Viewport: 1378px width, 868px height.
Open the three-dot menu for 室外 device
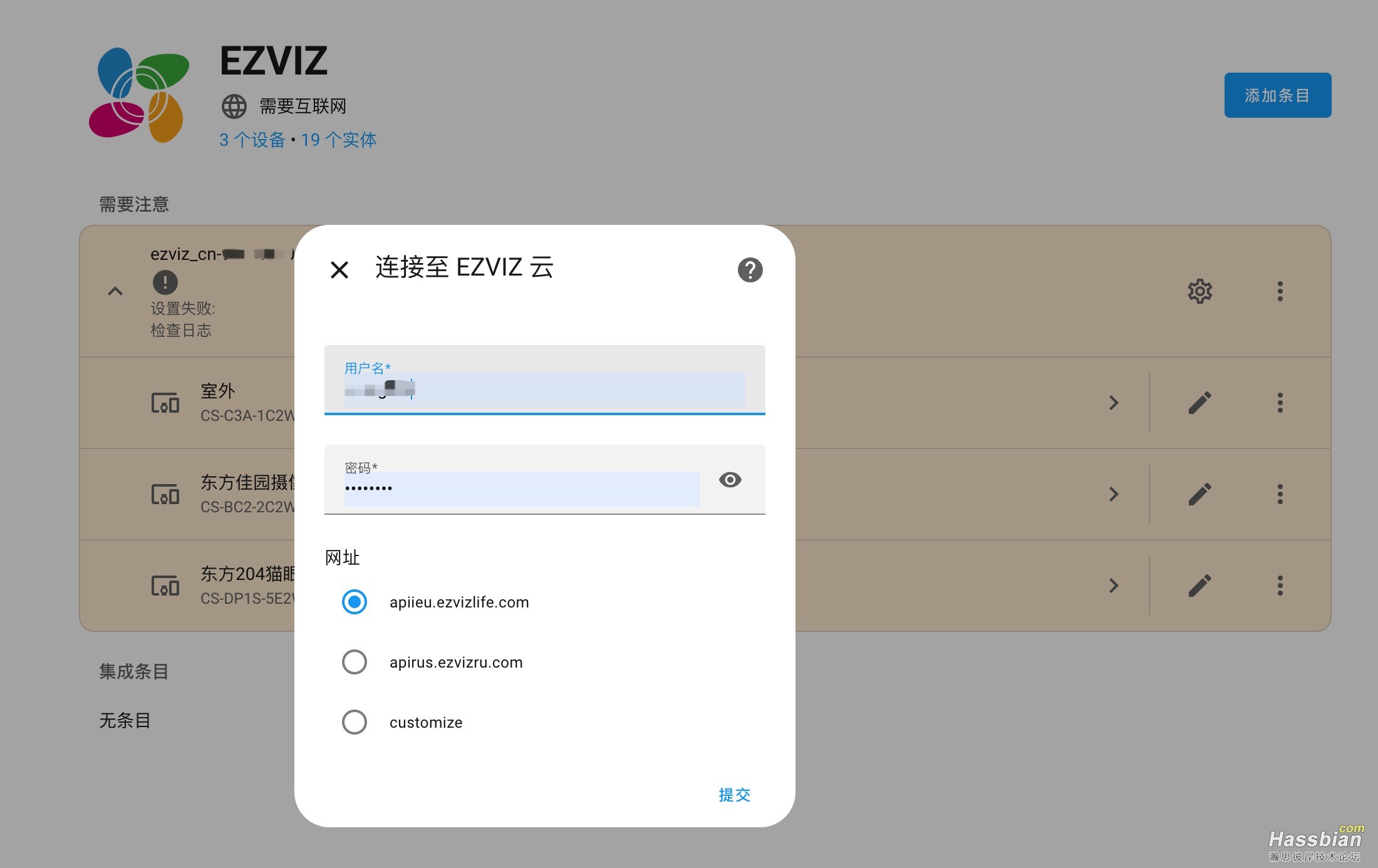pos(1280,403)
